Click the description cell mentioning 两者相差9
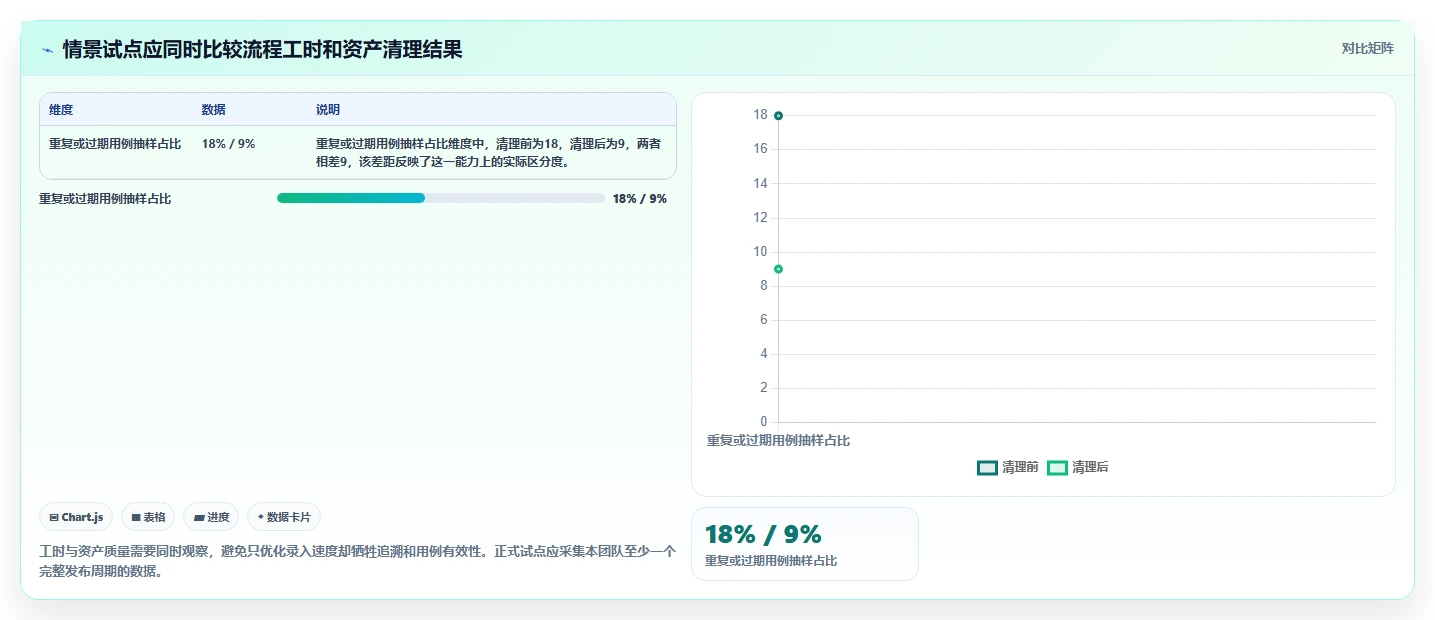Screen dimensions: 1435x620 coord(489,152)
